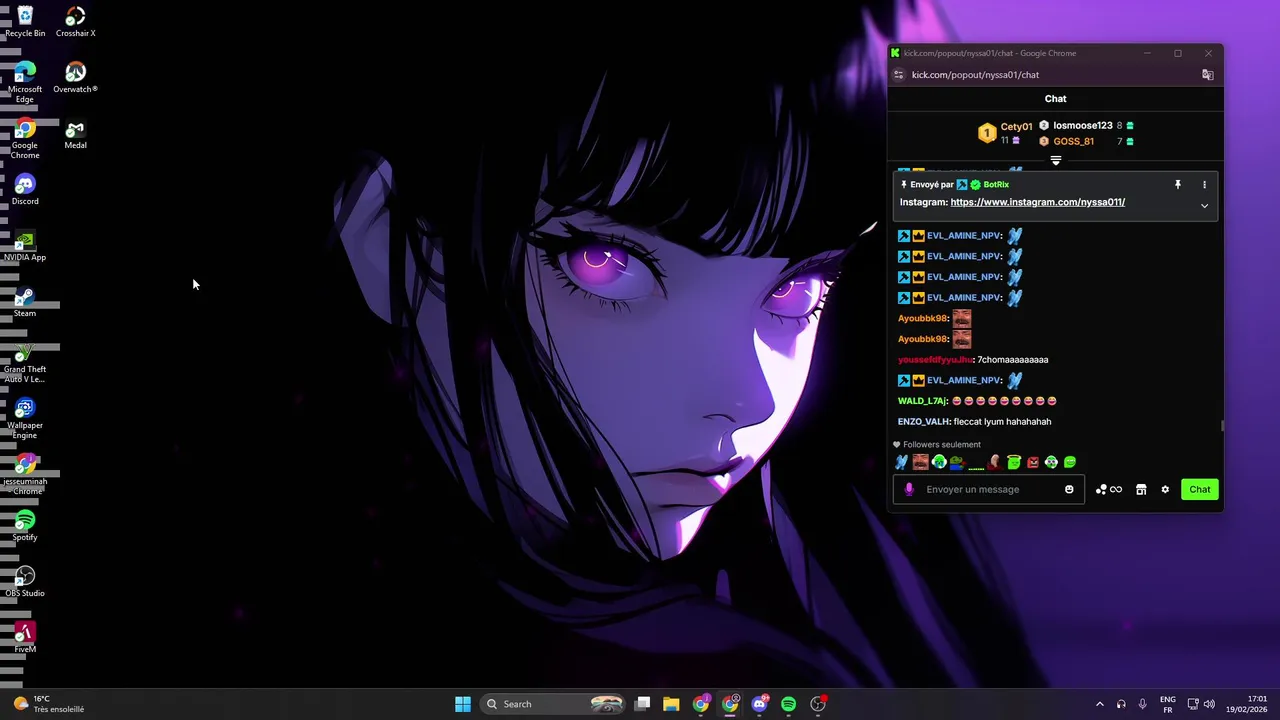Open Crosshair X desktop shortcut
1280x720 pixels.
(x=75, y=21)
